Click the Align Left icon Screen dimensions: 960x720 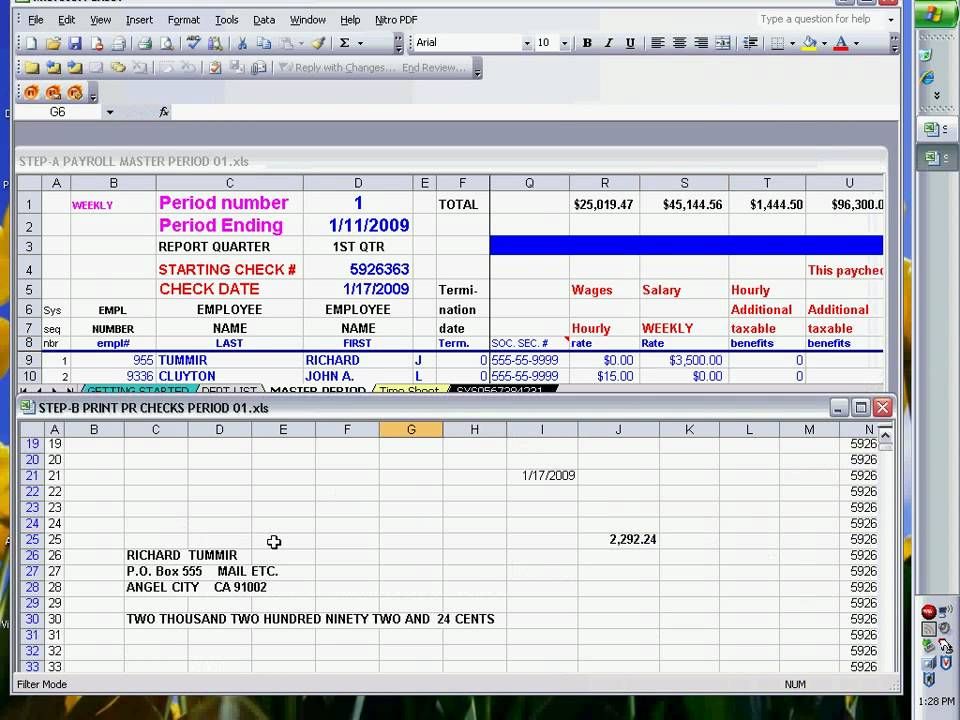657,43
